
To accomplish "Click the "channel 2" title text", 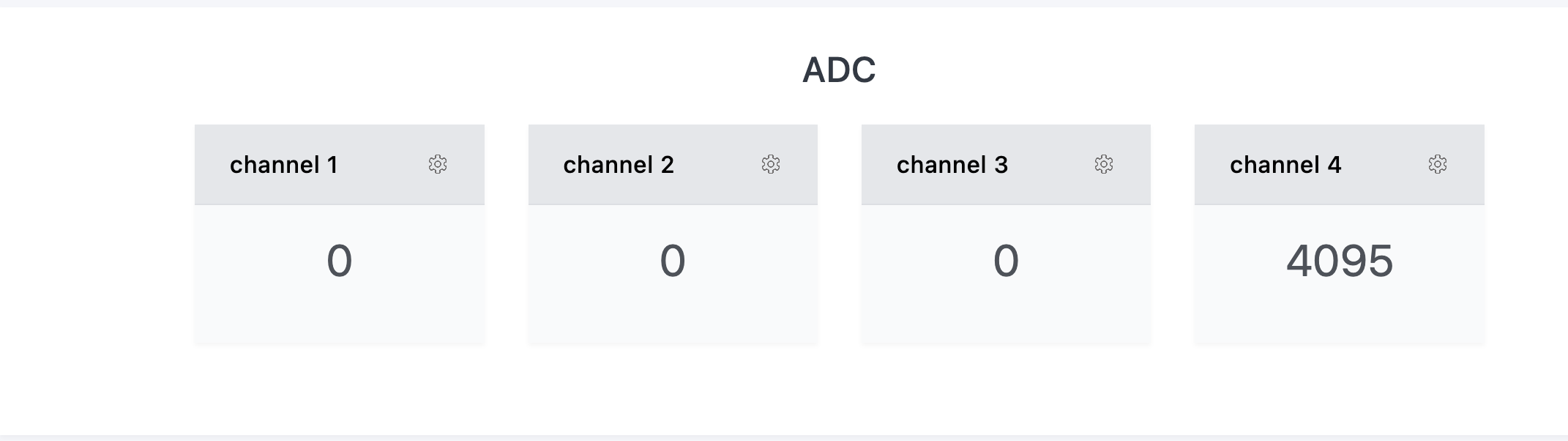I will tap(619, 165).
